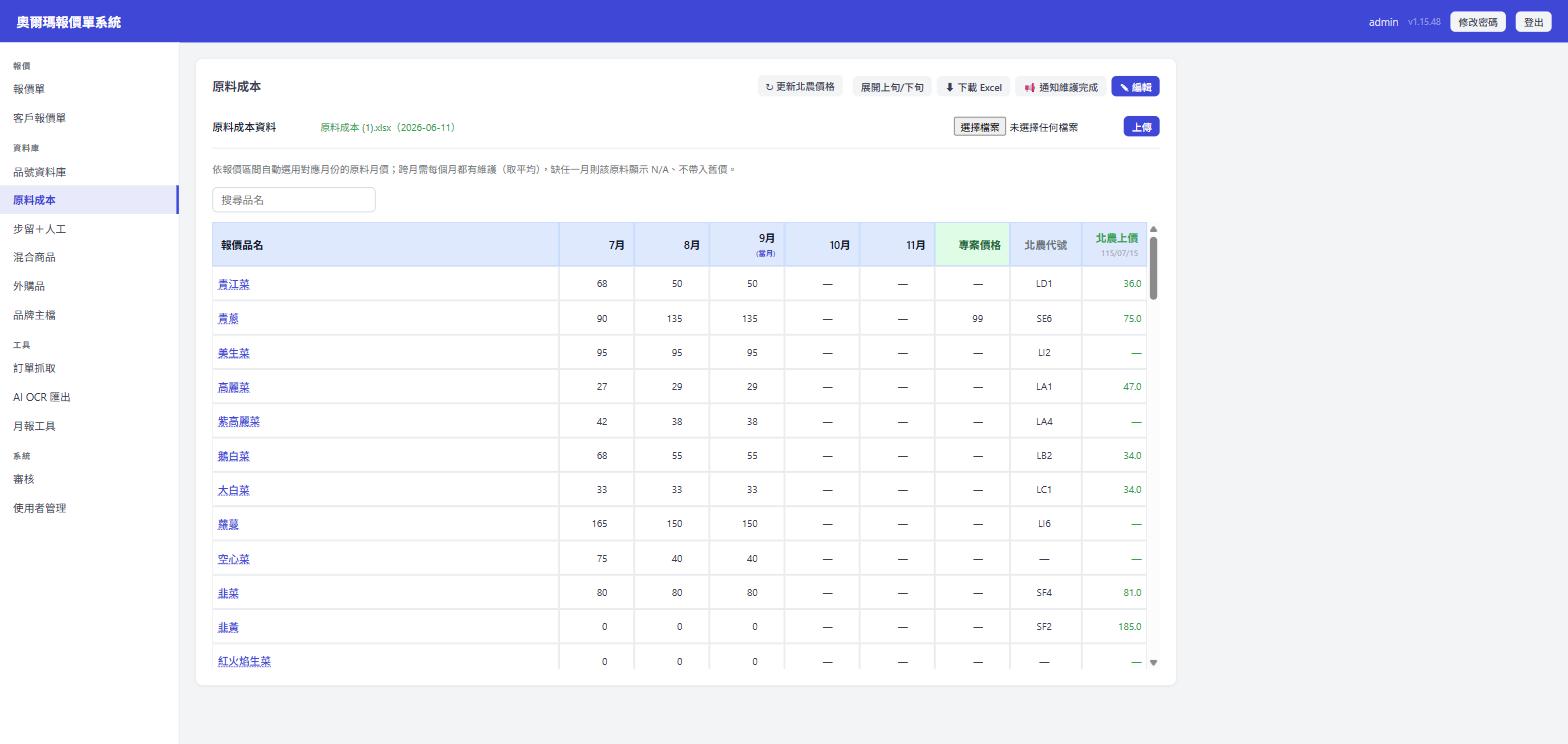This screenshot has width=1568, height=744.
Task: Click 北農代號 cell SE6
Action: click(x=1044, y=319)
